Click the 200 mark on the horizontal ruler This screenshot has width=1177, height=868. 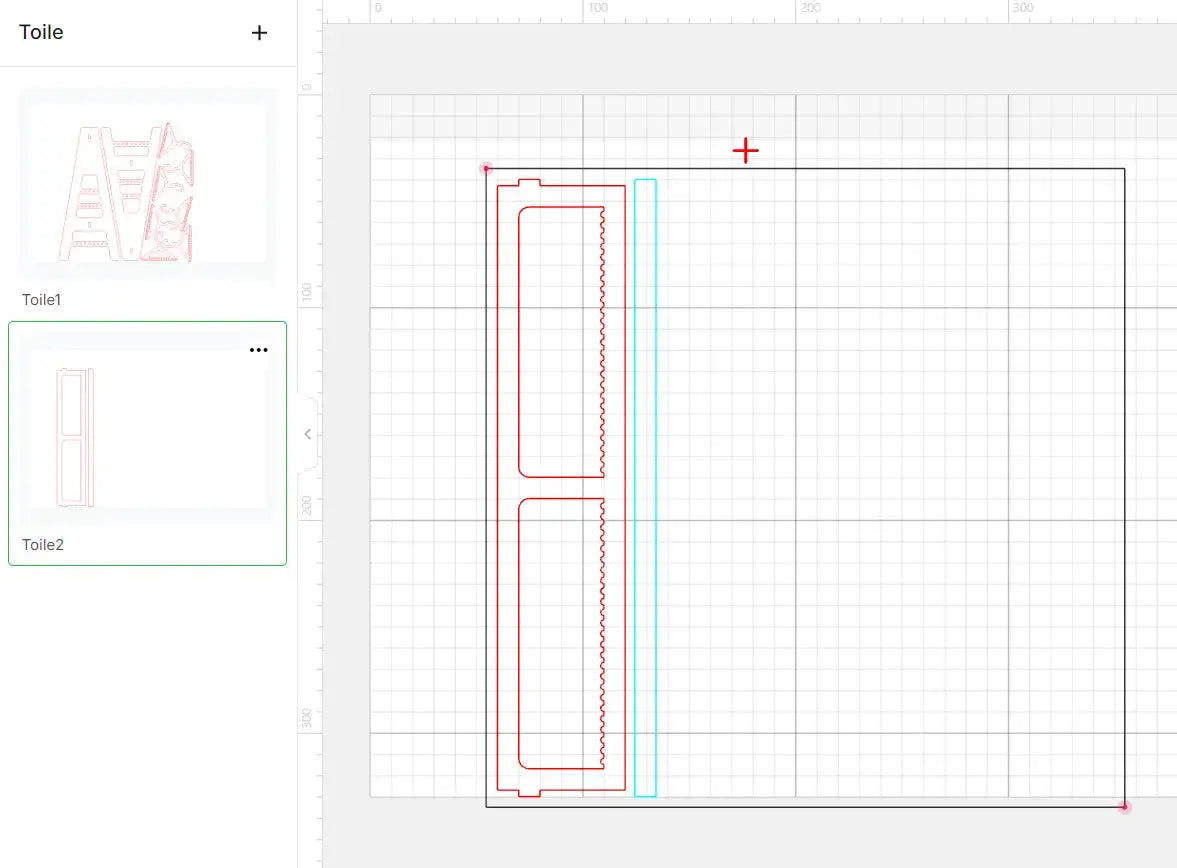pyautogui.click(x=810, y=8)
